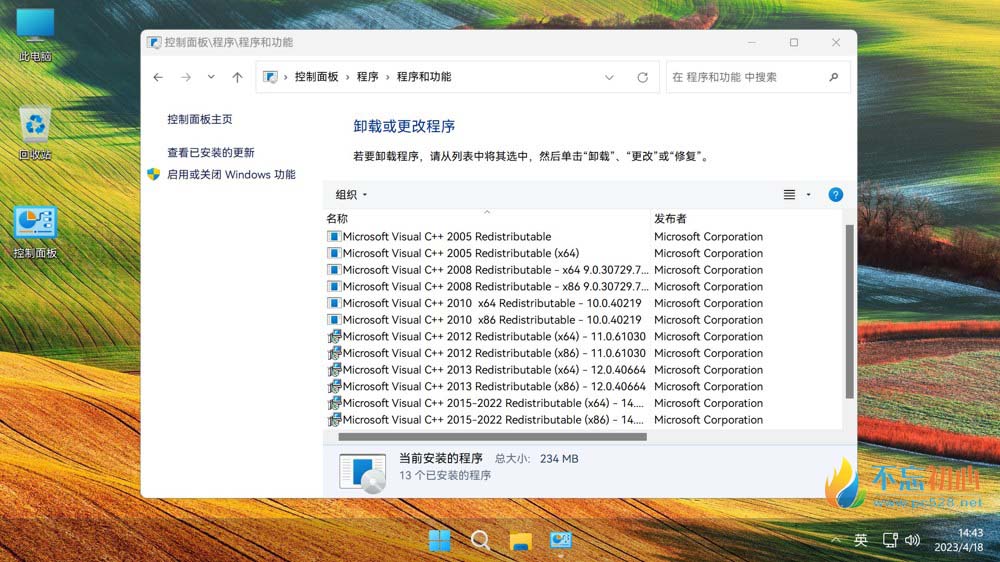
Task: Navigate to 控制面板 breadcrumb
Action: coord(316,77)
